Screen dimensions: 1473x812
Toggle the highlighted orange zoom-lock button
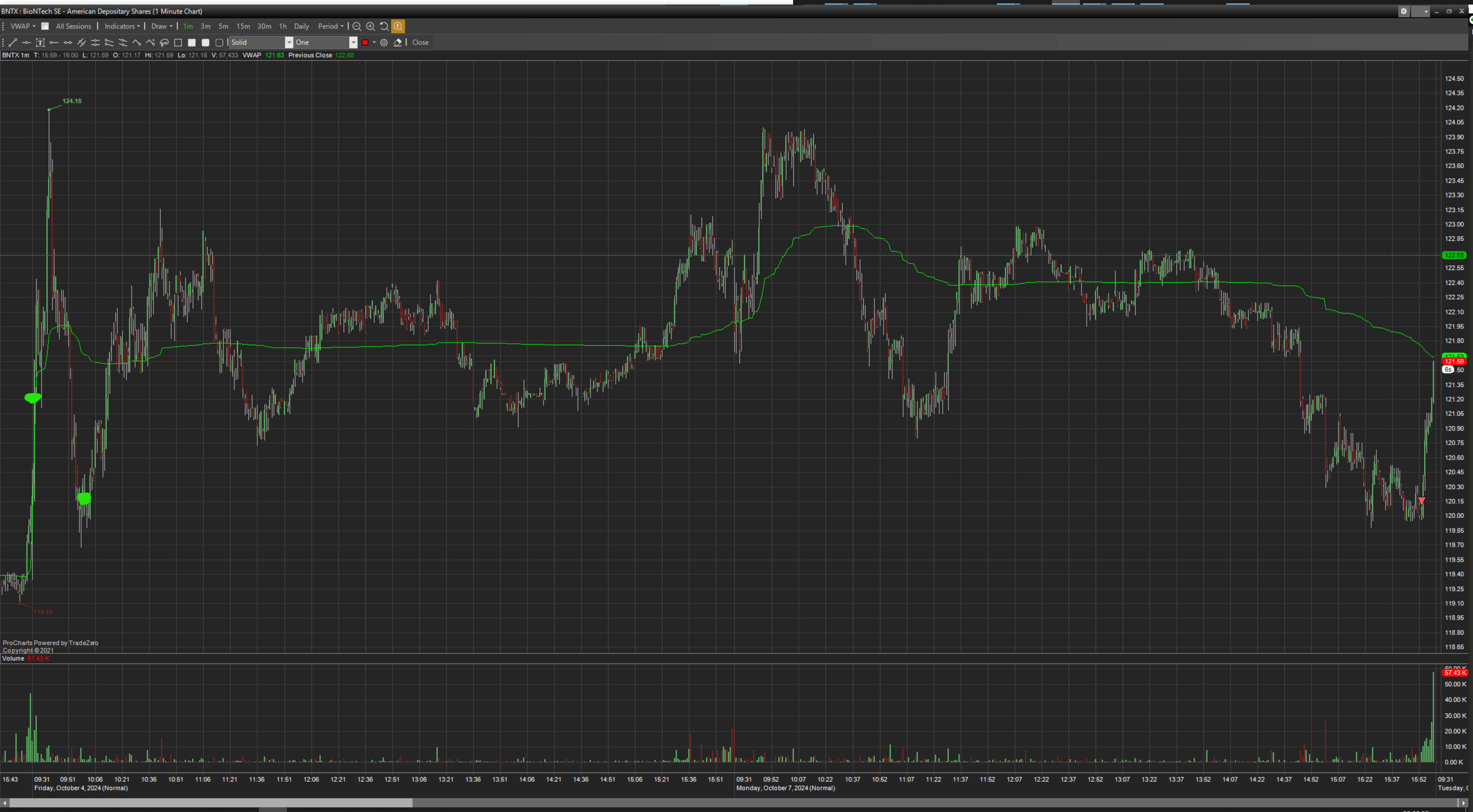(x=398, y=26)
